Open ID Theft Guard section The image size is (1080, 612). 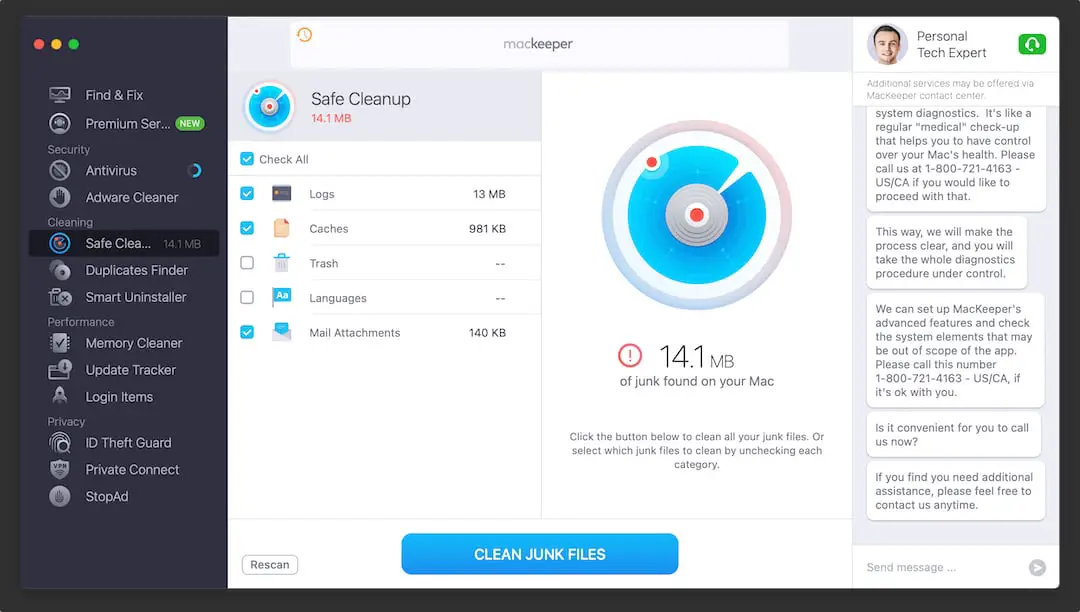tap(124, 443)
